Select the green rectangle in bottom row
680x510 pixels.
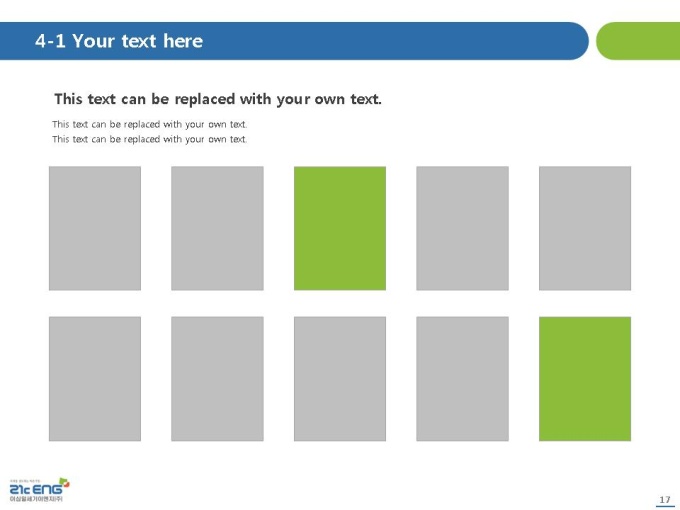click(x=585, y=379)
